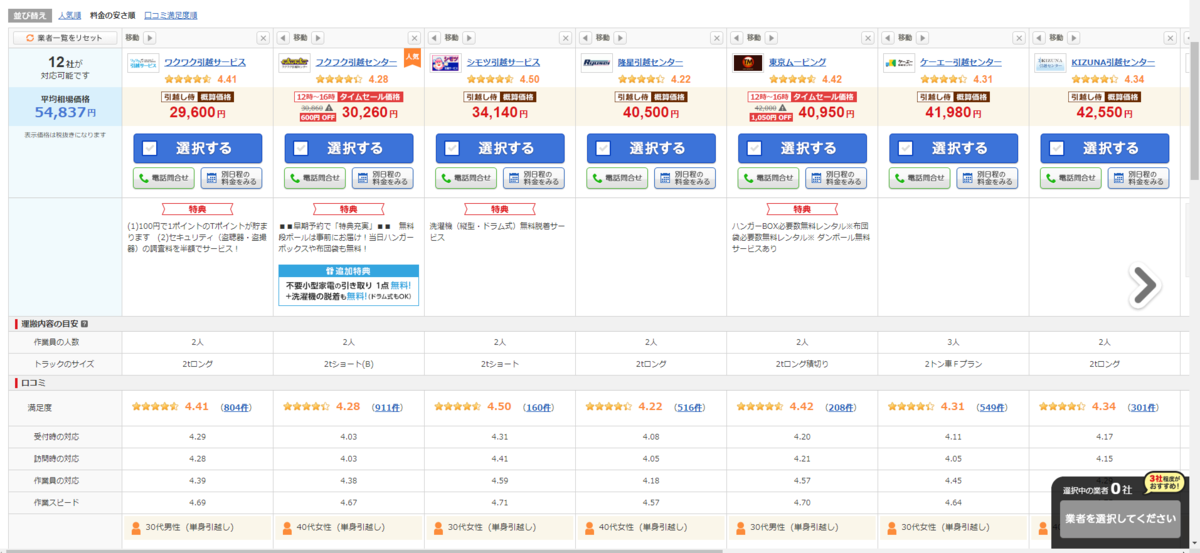This screenshot has width=1200, height=553.
Task: Phone inquiry for KIZUNA引越センター
Action: (x=1070, y=178)
